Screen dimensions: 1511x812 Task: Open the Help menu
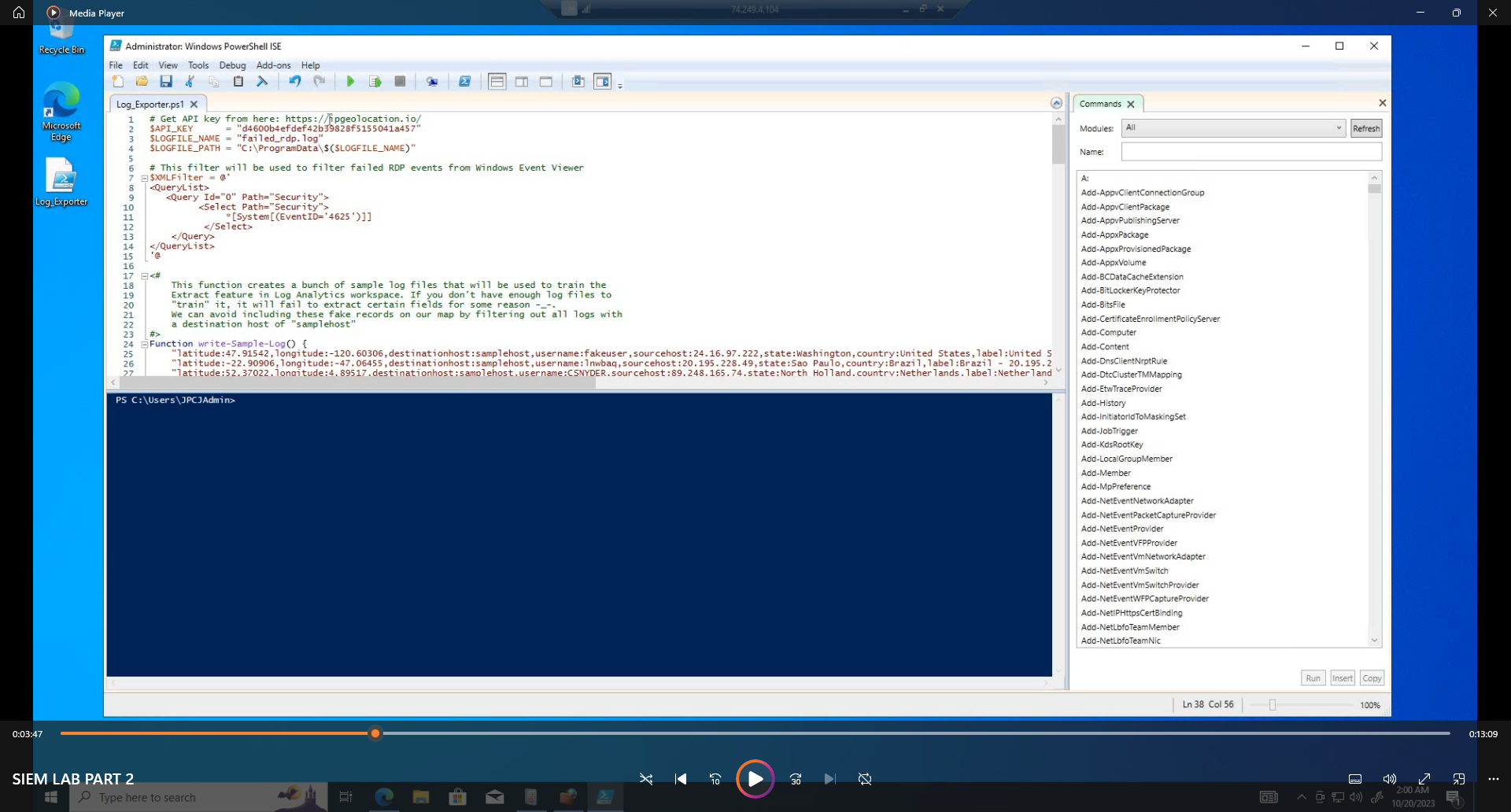[311, 65]
